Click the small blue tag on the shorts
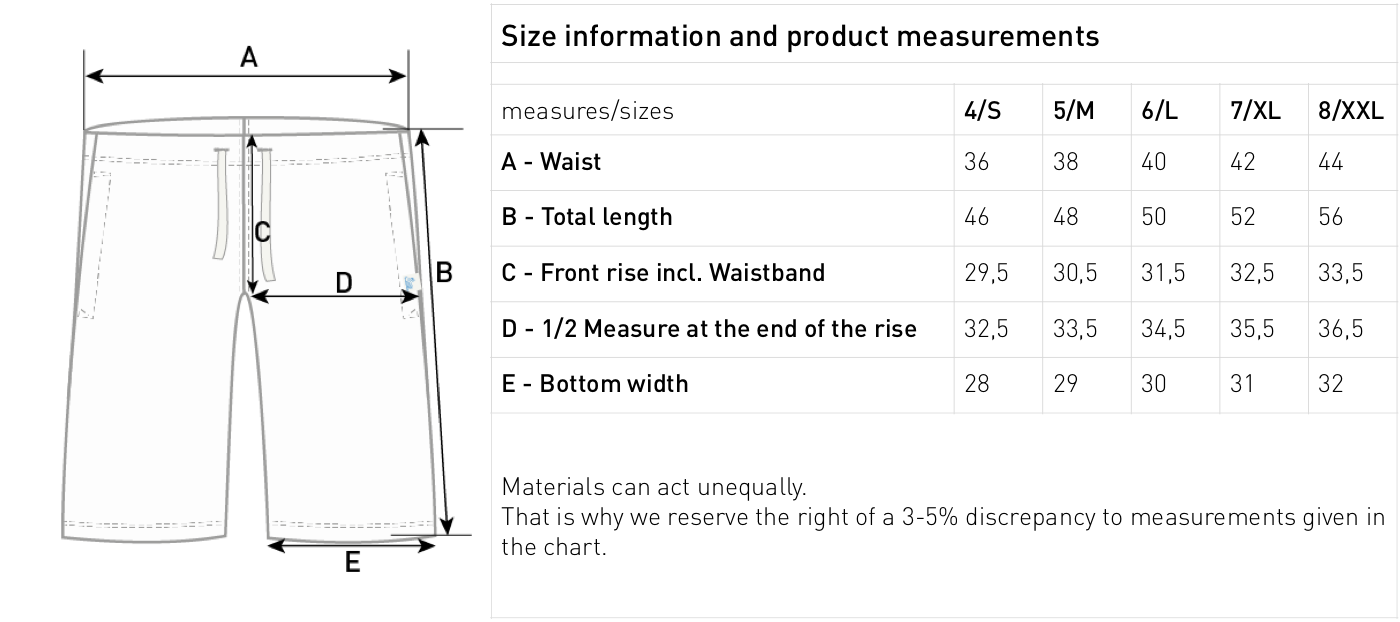Screen dimensions: 1400x622 (410, 285)
